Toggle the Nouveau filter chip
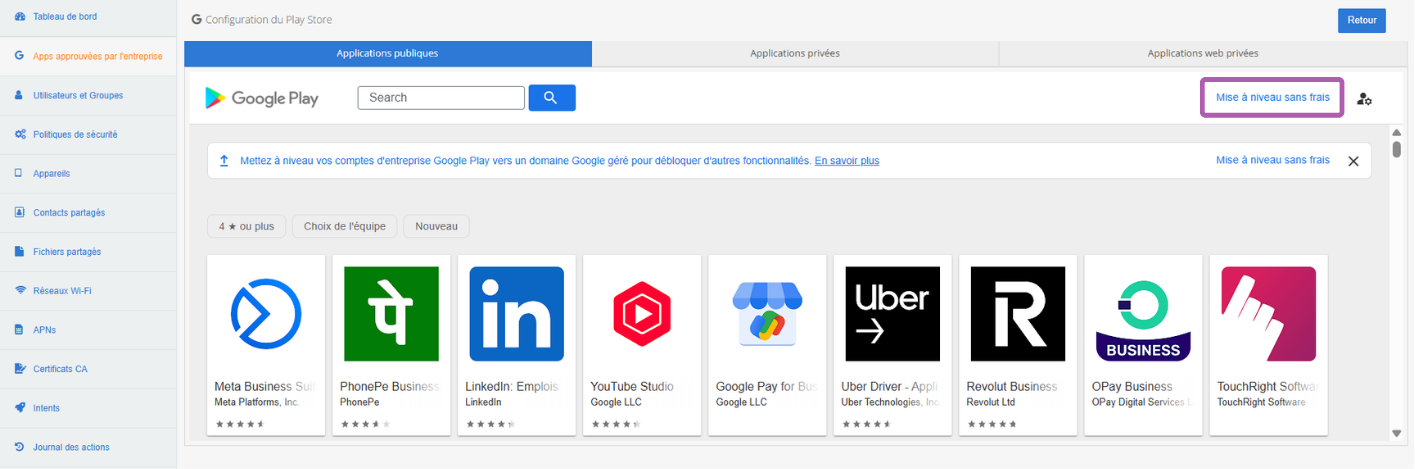Image resolution: width=1415 pixels, height=469 pixels. [436, 226]
